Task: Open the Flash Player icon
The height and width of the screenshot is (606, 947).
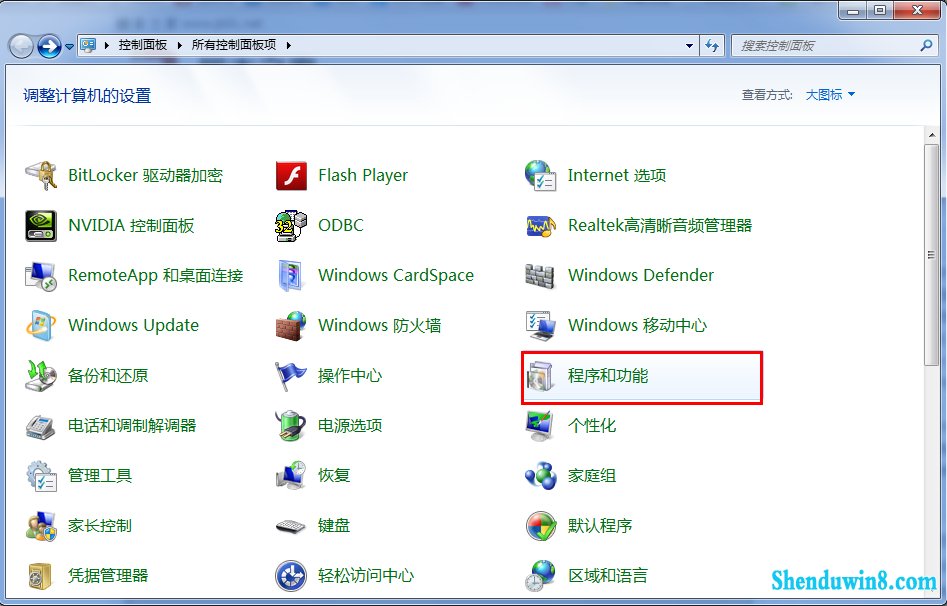Action: pos(291,175)
